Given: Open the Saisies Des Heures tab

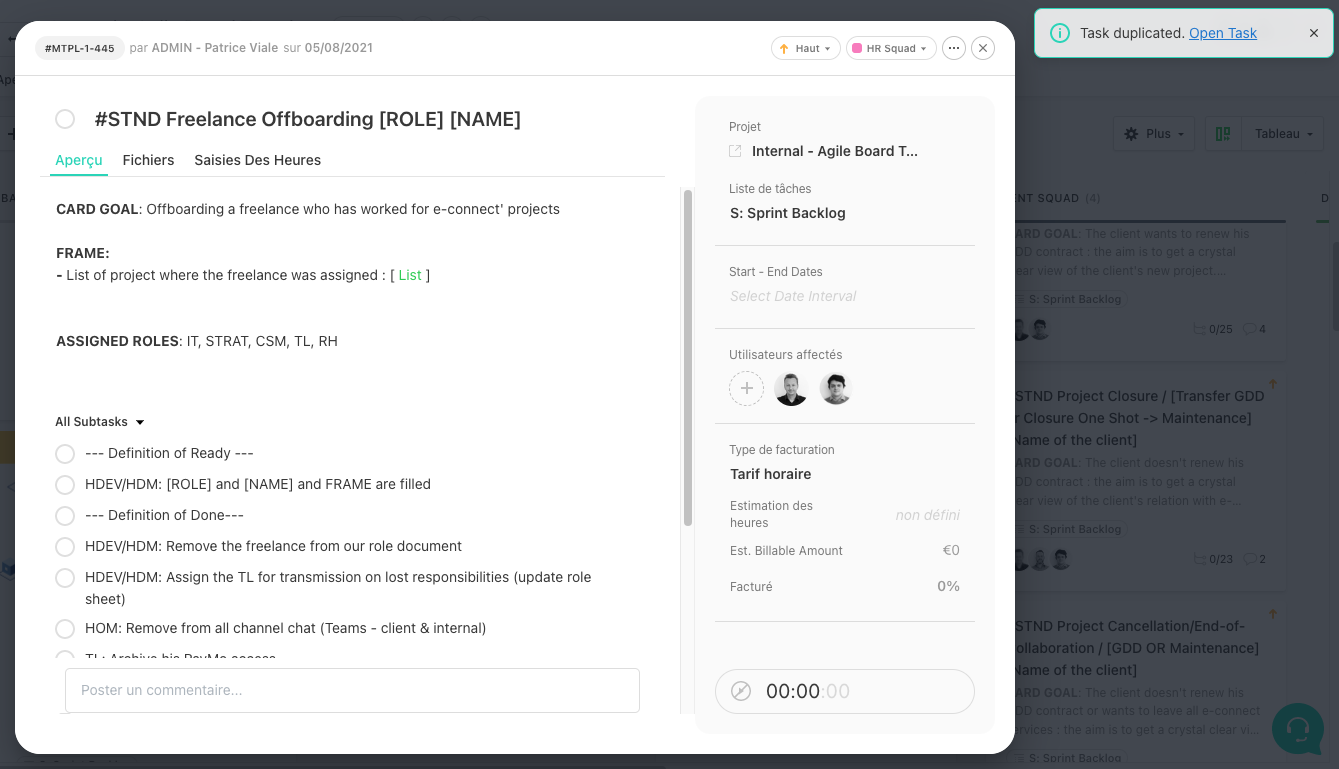Looking at the screenshot, I should [x=257, y=160].
